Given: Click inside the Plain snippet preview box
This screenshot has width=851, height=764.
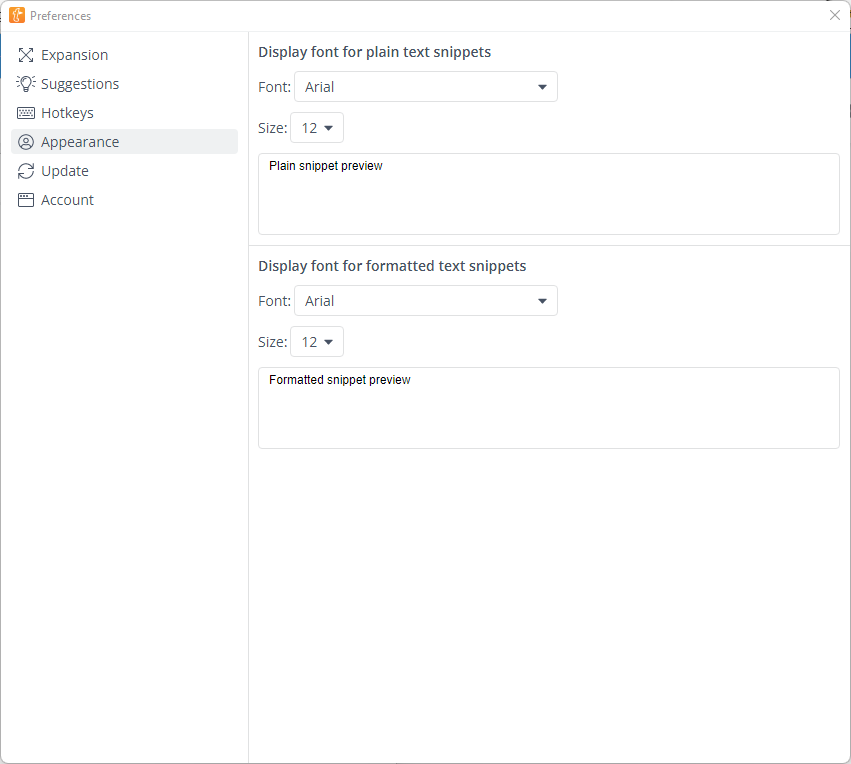Looking at the screenshot, I should (548, 195).
